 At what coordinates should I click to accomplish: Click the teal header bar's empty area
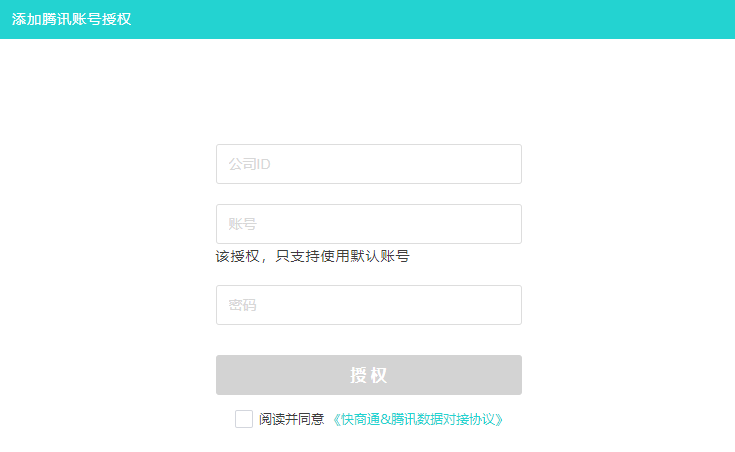coord(450,20)
